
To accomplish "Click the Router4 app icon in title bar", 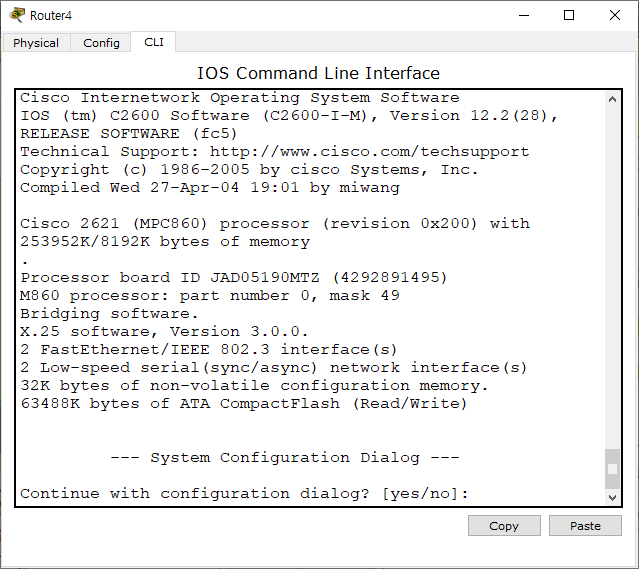I will 17,15.
